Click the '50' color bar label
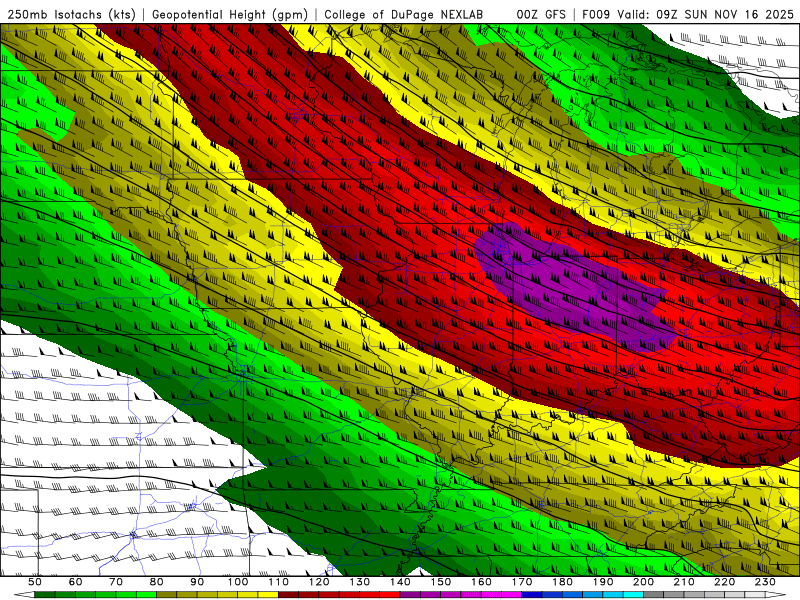Screen dimensions: 800x600 [x=35, y=582]
